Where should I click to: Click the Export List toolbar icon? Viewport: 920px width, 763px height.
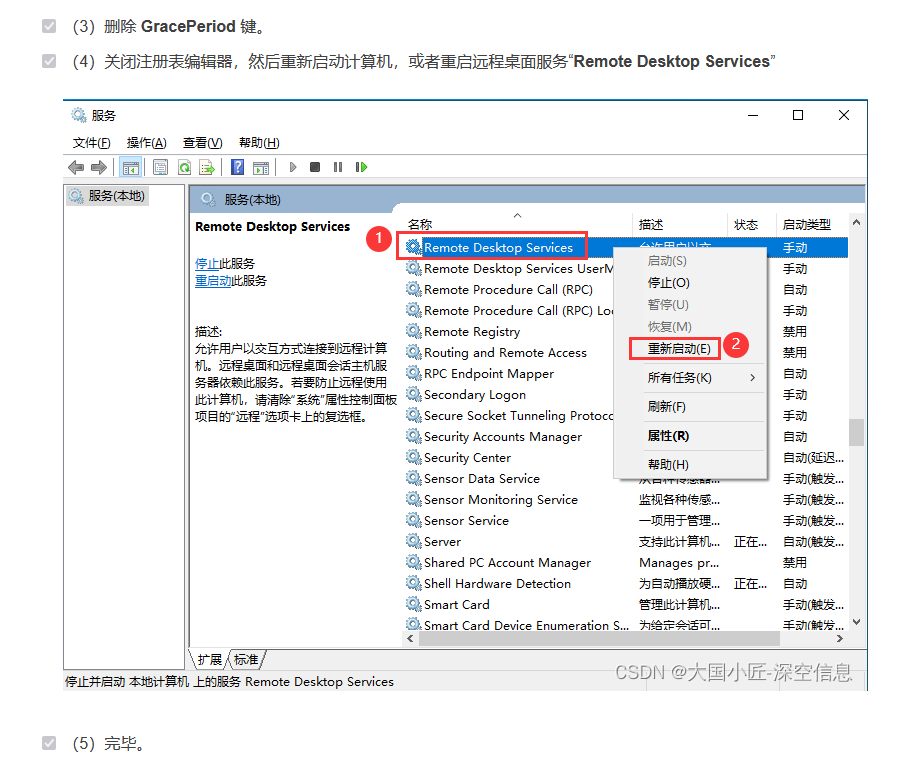[x=207, y=167]
